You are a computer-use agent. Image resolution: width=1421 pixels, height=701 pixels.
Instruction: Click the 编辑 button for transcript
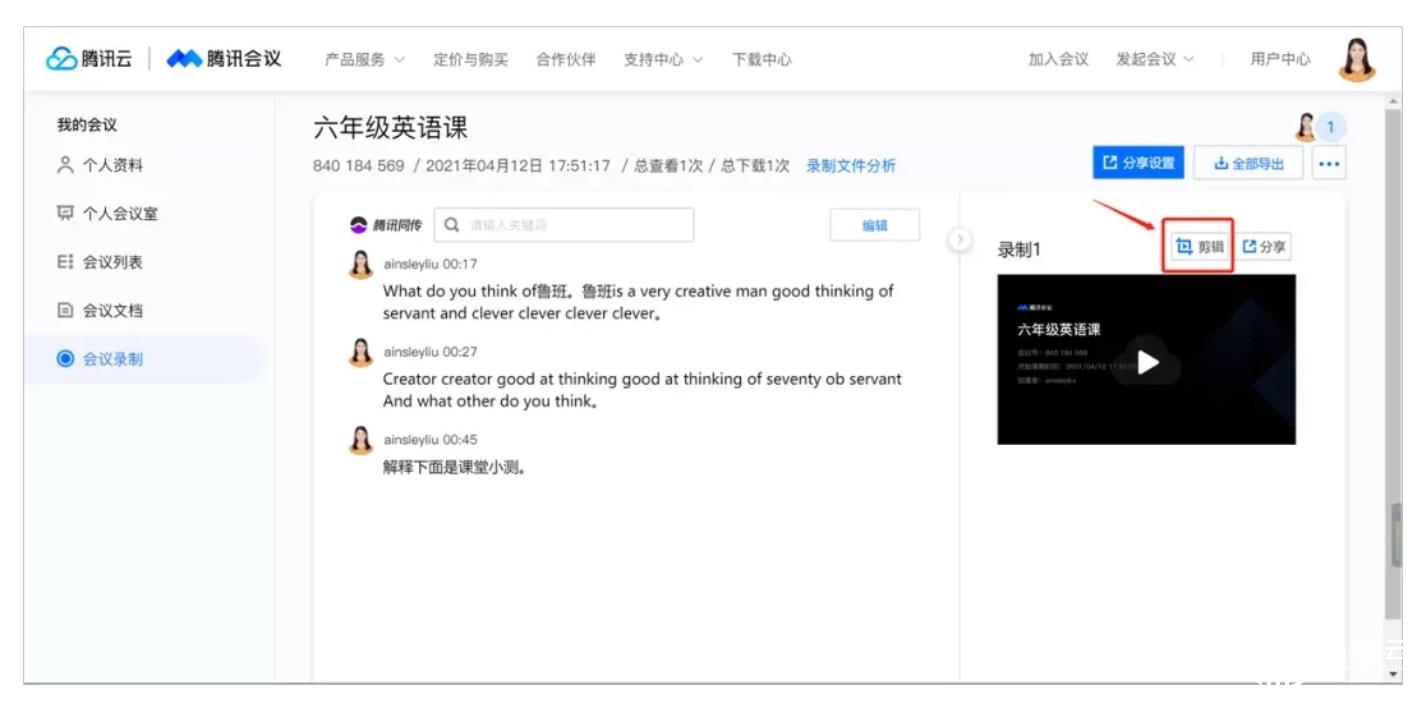[x=875, y=225]
